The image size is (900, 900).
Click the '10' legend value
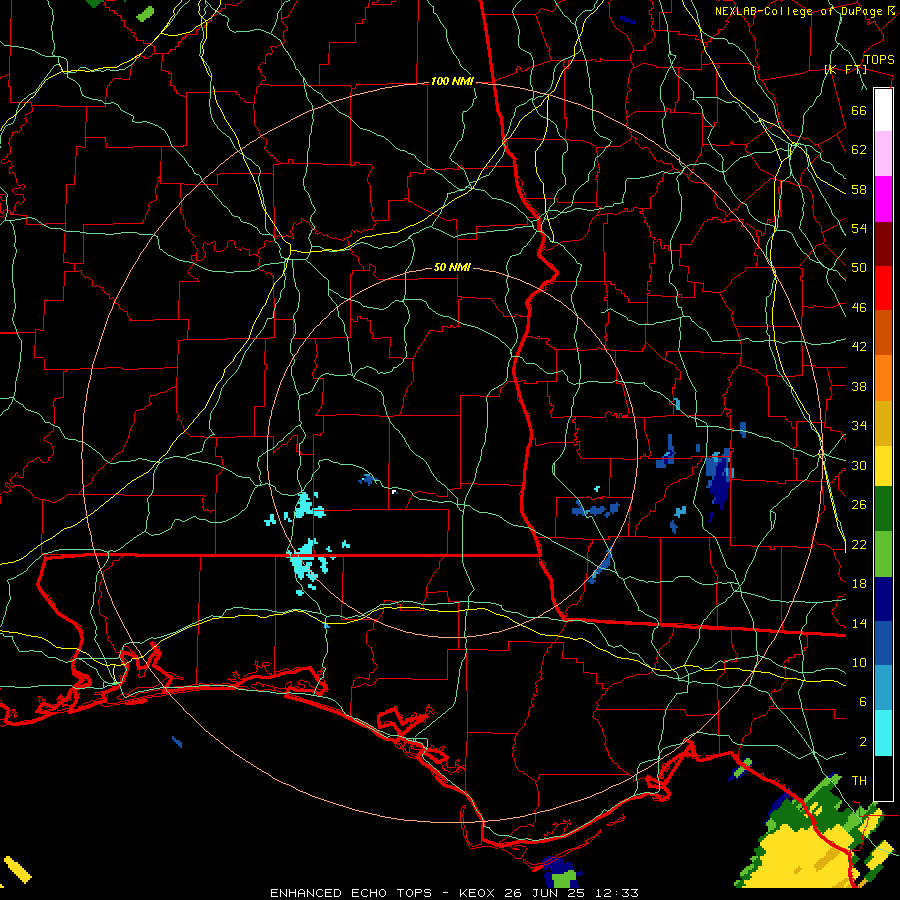pyautogui.click(x=859, y=663)
